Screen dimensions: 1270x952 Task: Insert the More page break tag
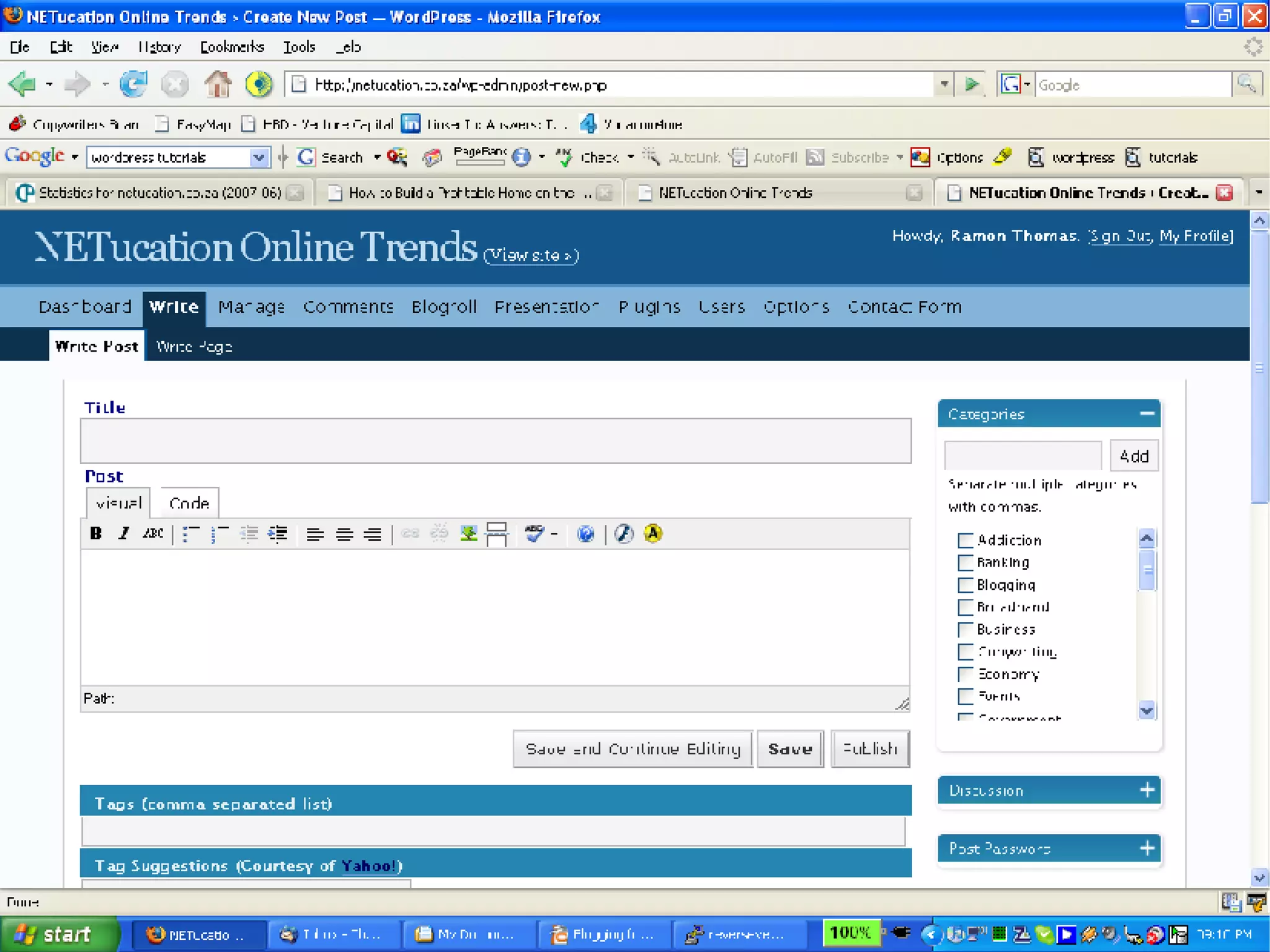[497, 533]
